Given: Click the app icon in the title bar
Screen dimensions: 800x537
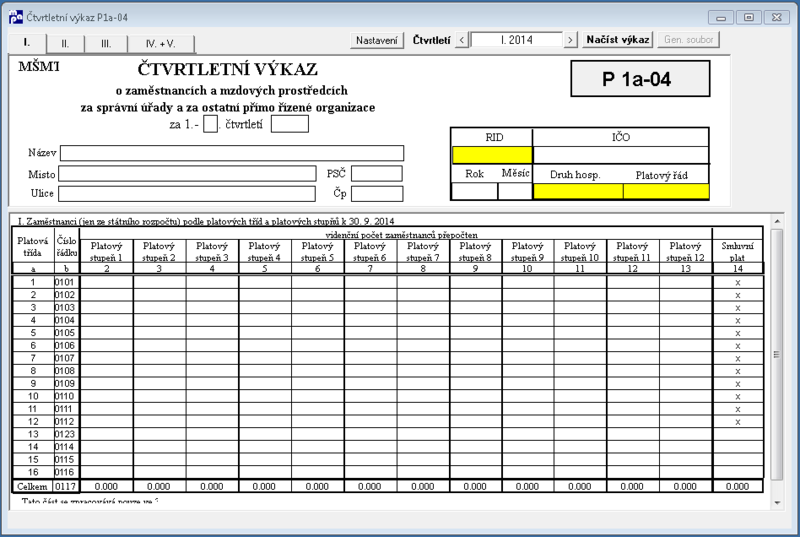Looking at the screenshot, I should tap(16, 17).
